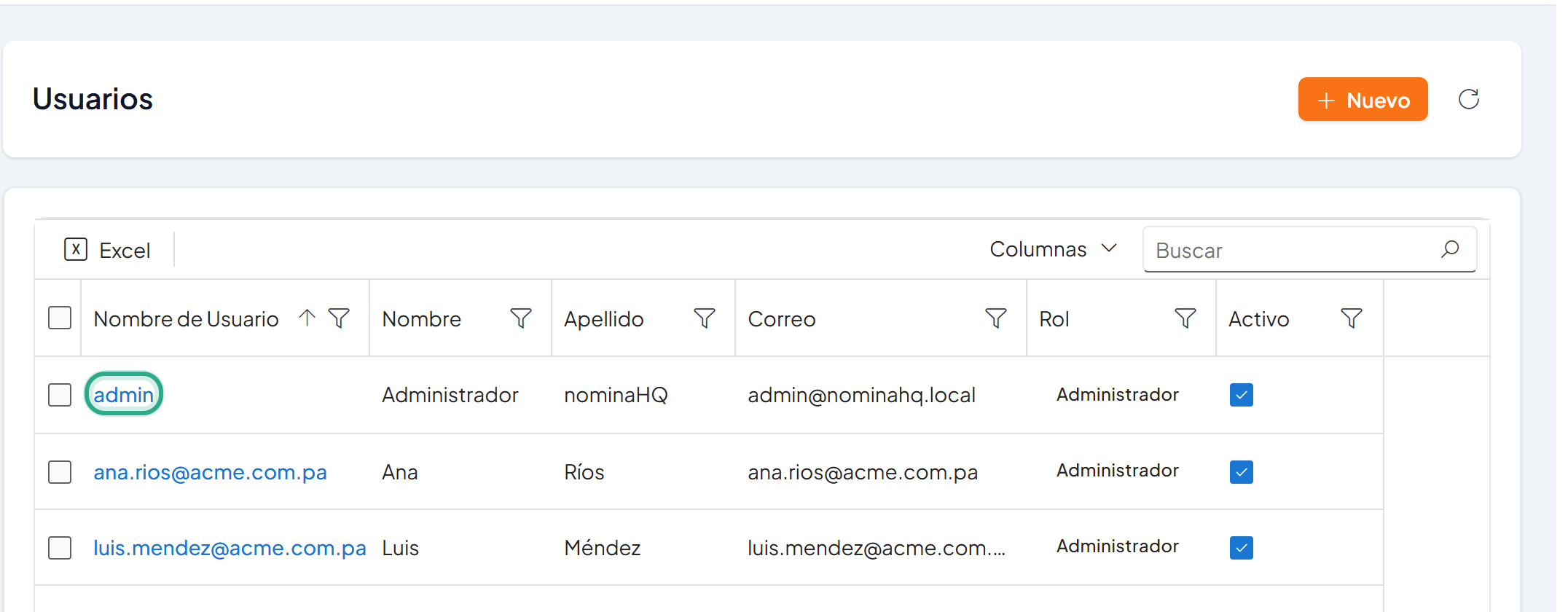Click the nominaHQ surname cell
The height and width of the screenshot is (612, 1568).
616,395
